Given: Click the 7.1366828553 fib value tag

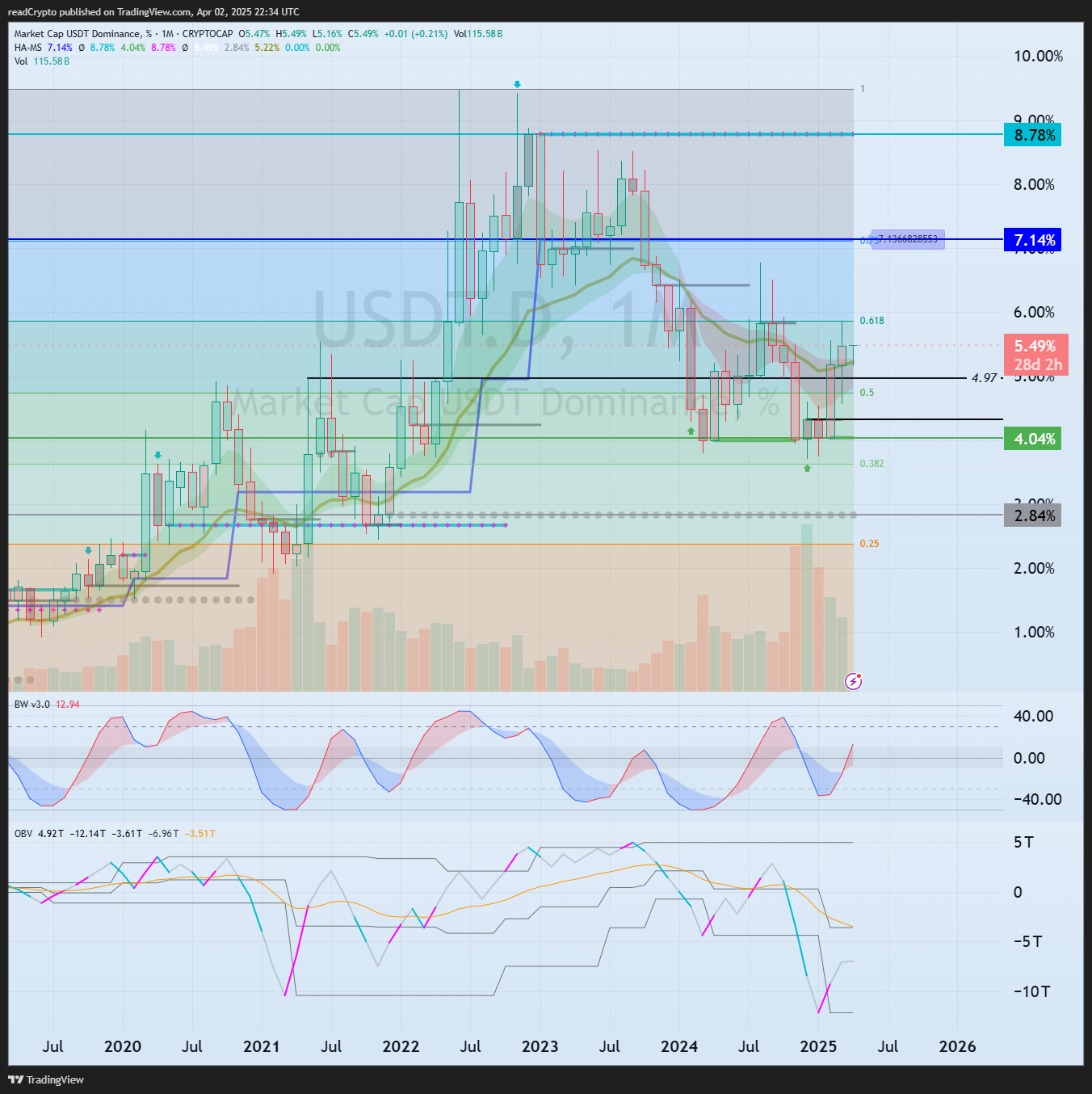Looking at the screenshot, I should (908, 239).
